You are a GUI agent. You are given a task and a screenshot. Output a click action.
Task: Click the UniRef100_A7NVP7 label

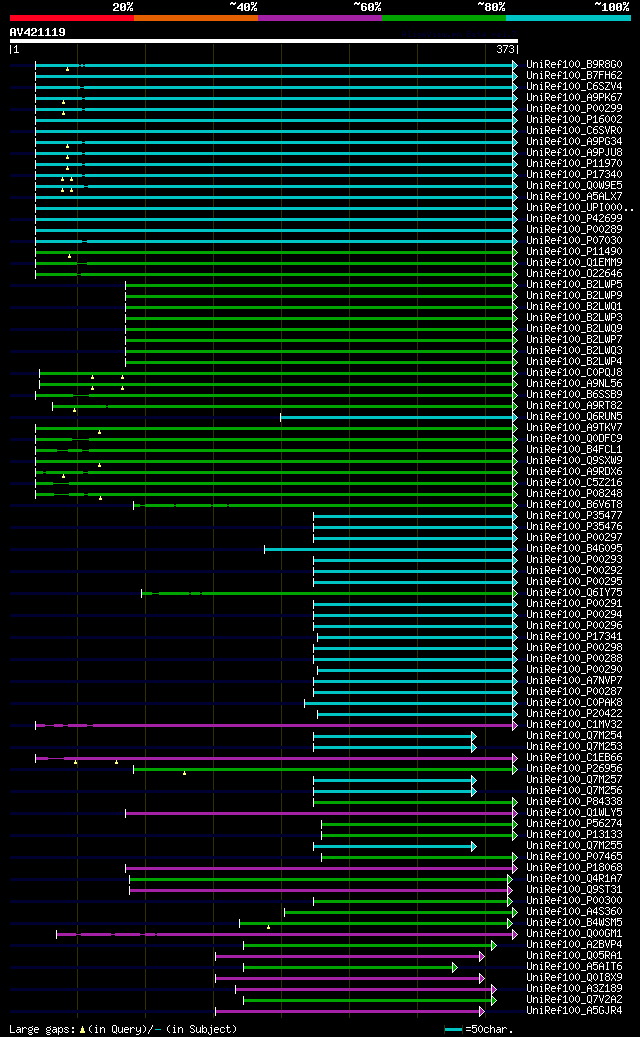574,680
